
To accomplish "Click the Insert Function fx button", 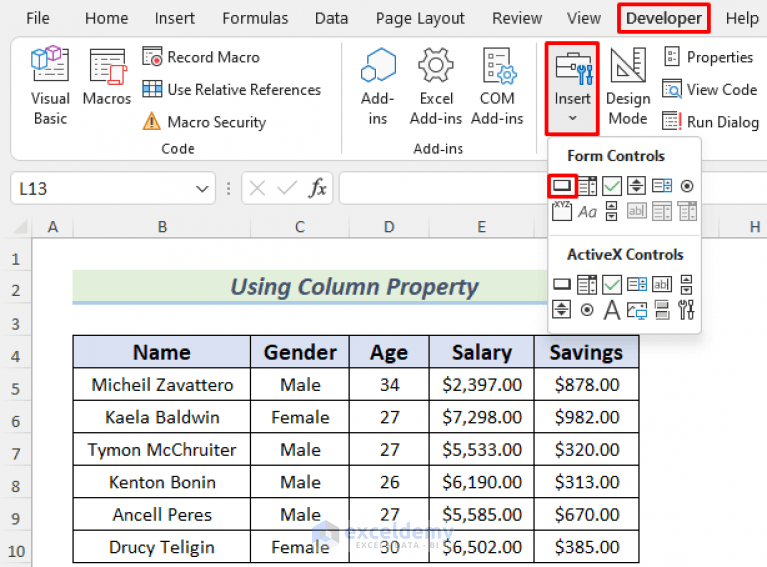I will click(317, 188).
